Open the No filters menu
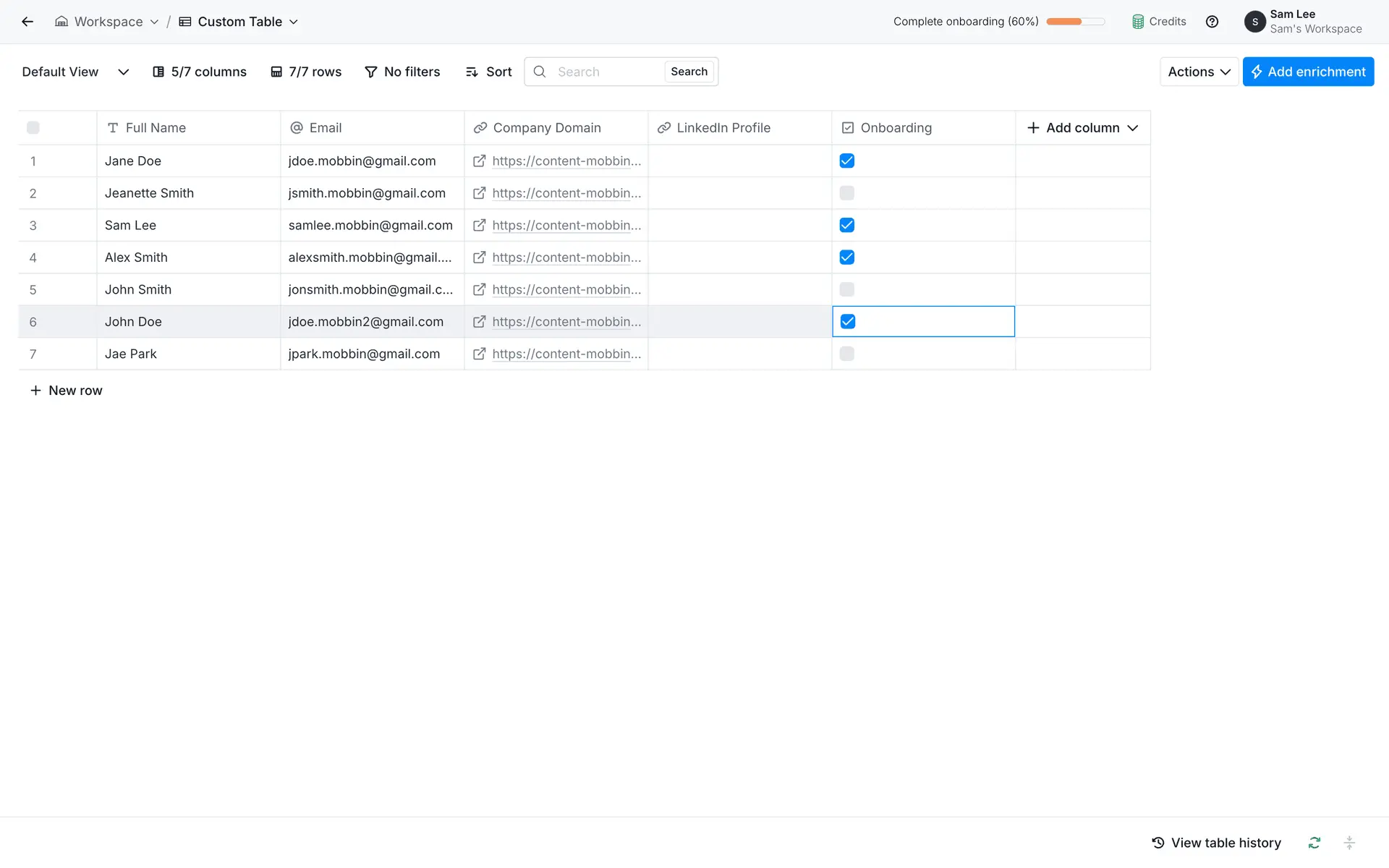 402,72
